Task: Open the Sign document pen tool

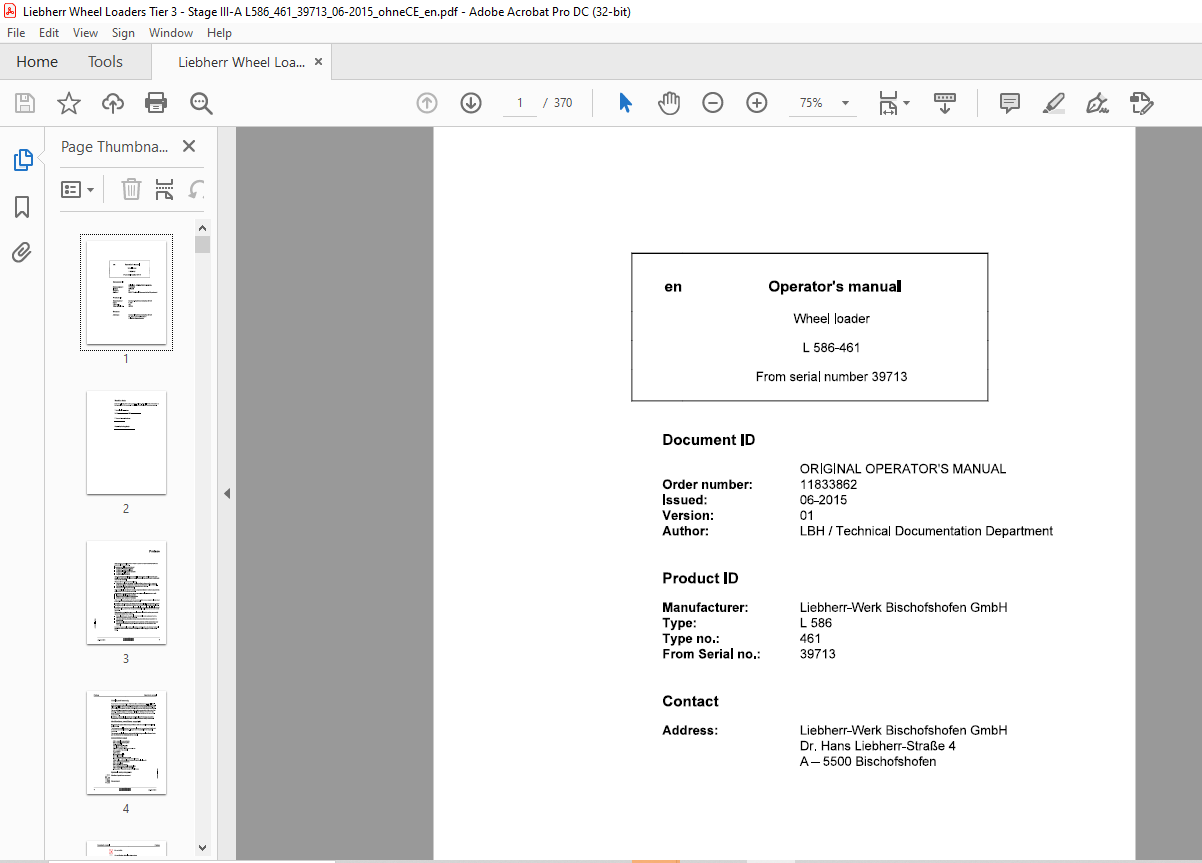Action: coord(1097,103)
